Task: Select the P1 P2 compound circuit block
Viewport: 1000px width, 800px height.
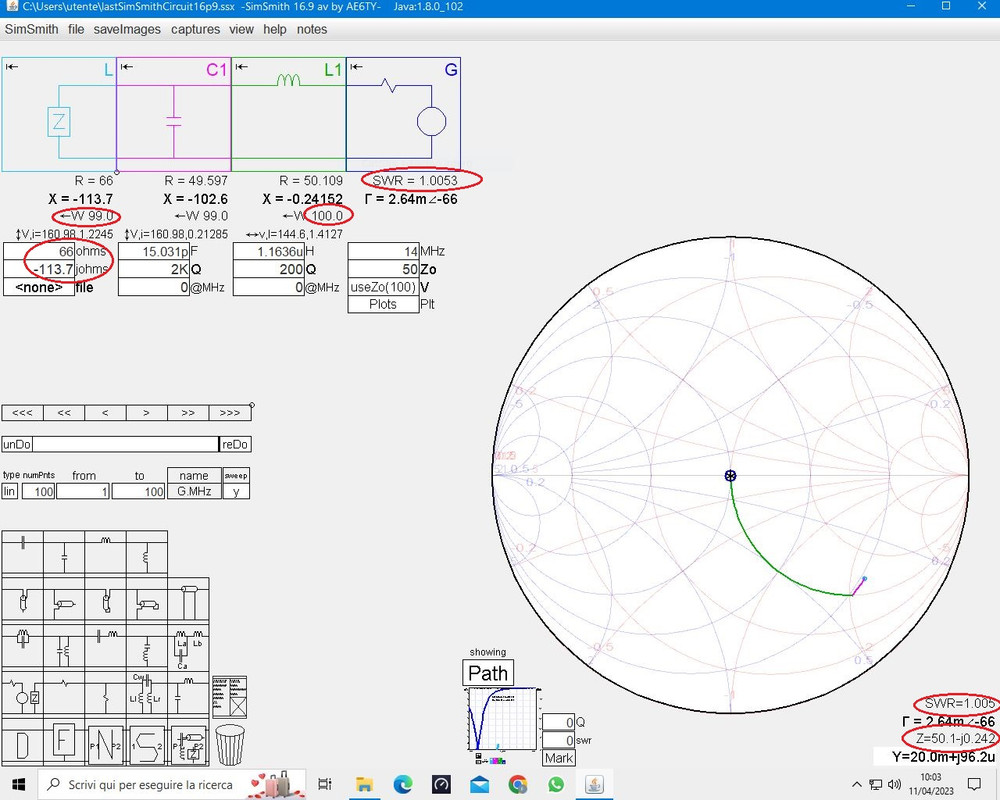Action: [x=189, y=743]
